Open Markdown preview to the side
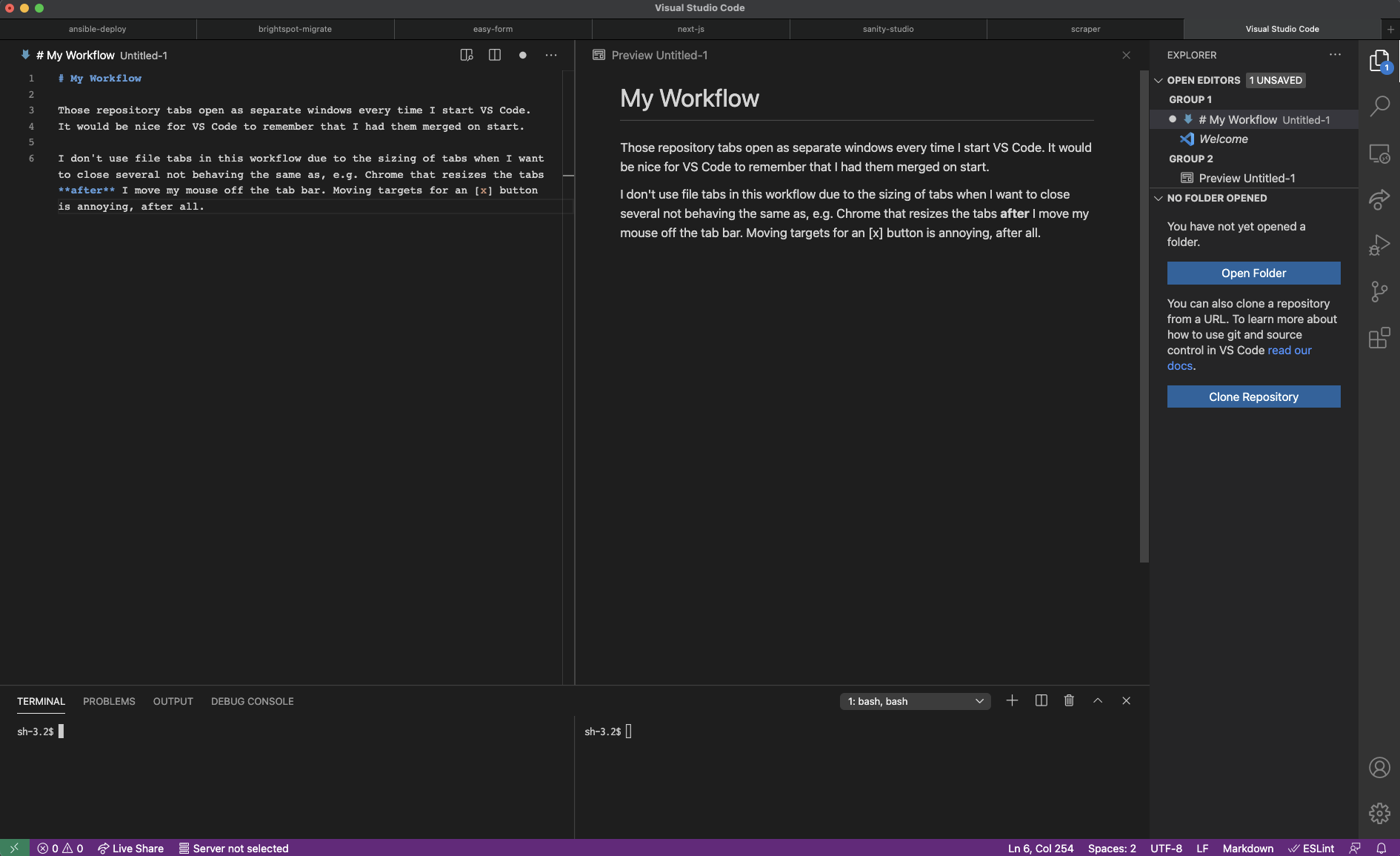Viewport: 1400px width, 856px height. point(466,55)
